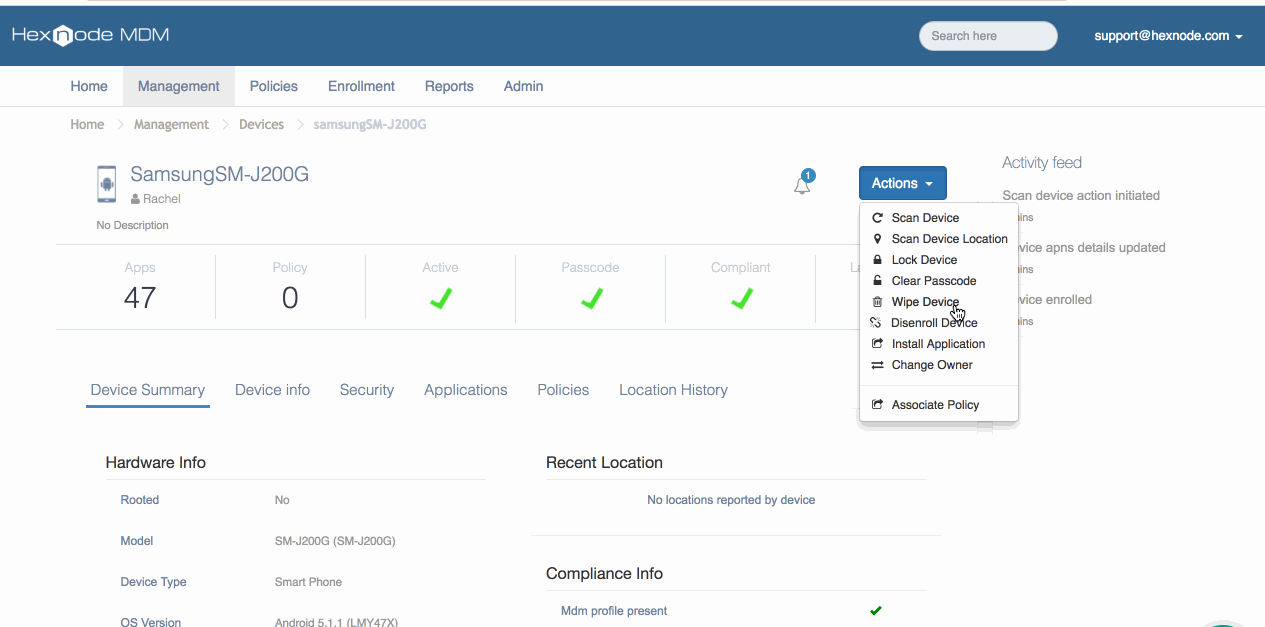Click the padlock icon for Lock Device
The width and height of the screenshot is (1265, 627).
click(877, 260)
